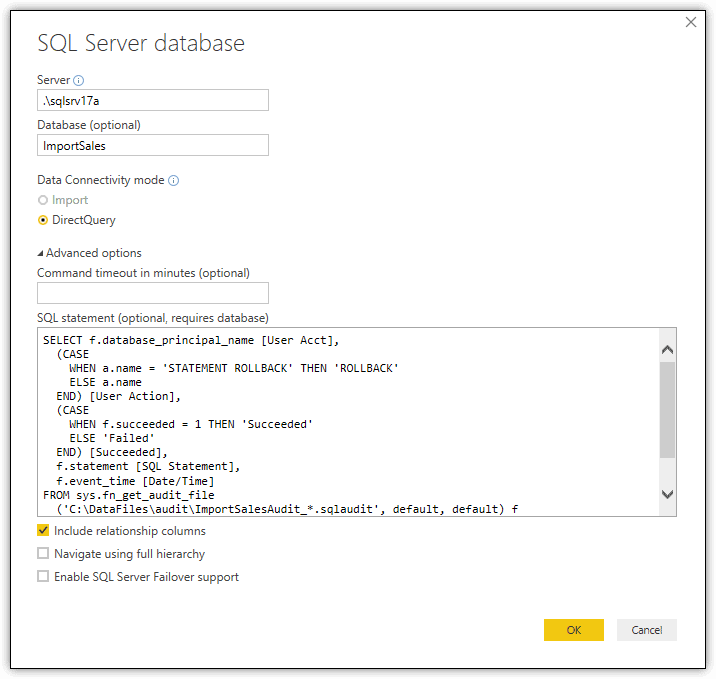This screenshot has width=716, height=679.
Task: Click the line 'SELECT f.database_principal_name [User Acct],'
Action: pos(191,340)
